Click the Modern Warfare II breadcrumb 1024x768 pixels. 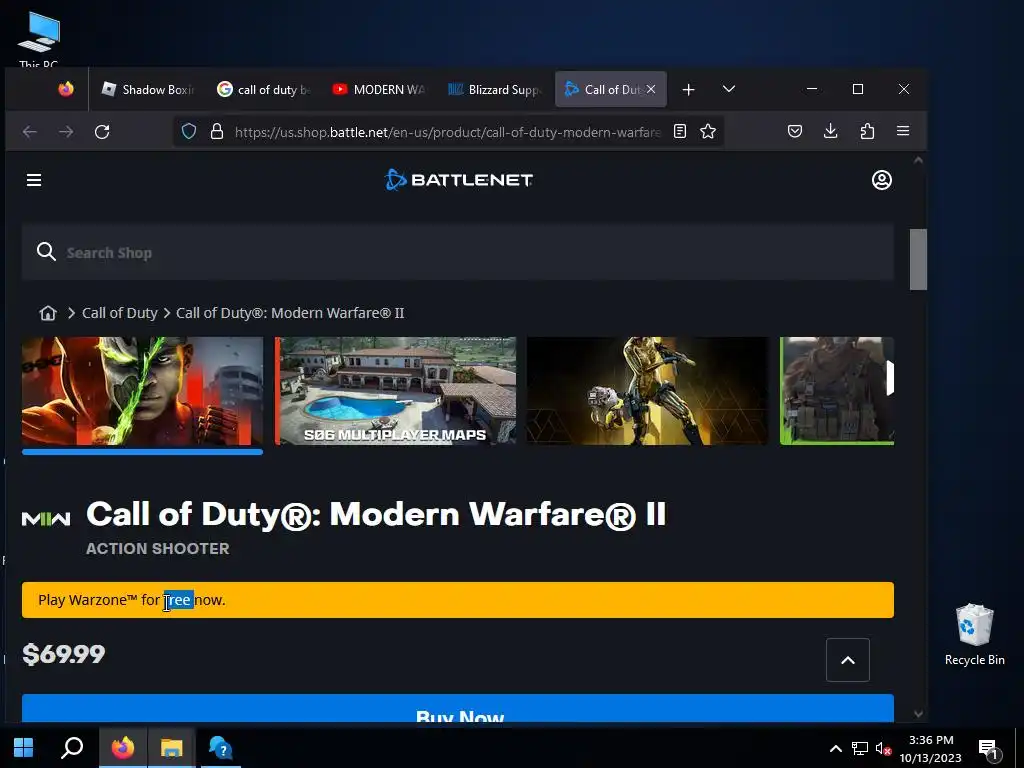(x=290, y=313)
